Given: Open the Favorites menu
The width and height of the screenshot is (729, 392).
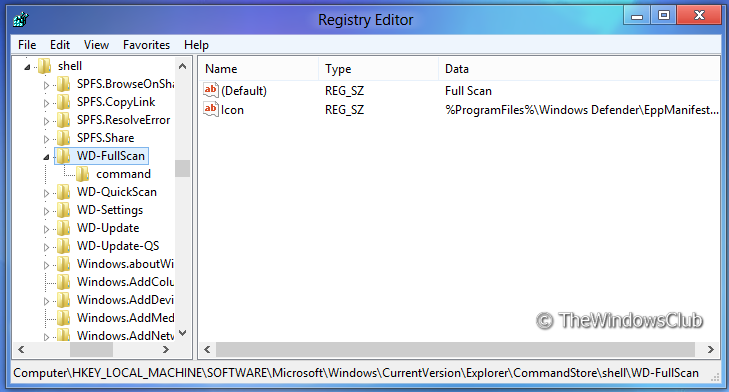Looking at the screenshot, I should coord(146,45).
